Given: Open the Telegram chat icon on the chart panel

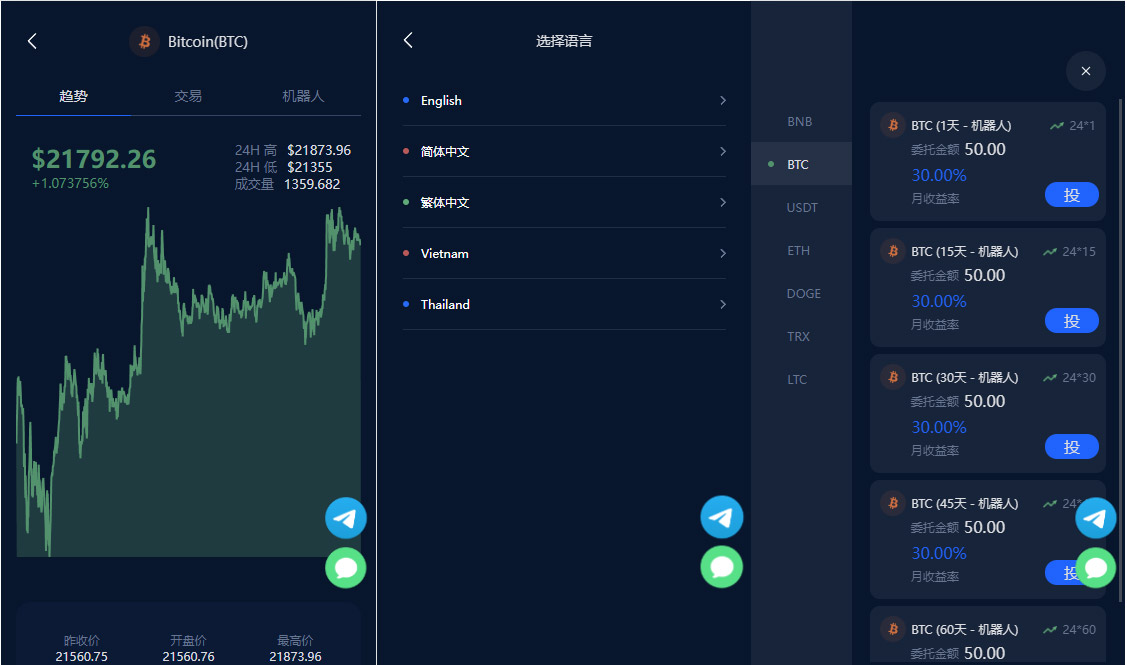Looking at the screenshot, I should (345, 518).
